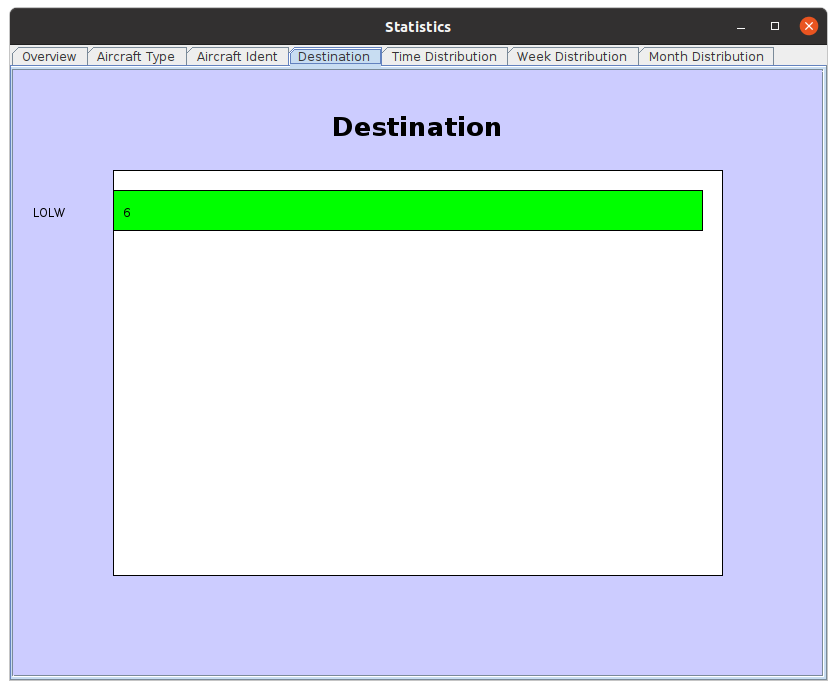Viewport: 837px width, 690px height.
Task: Click the lavender panel area below the chart
Action: (418, 625)
